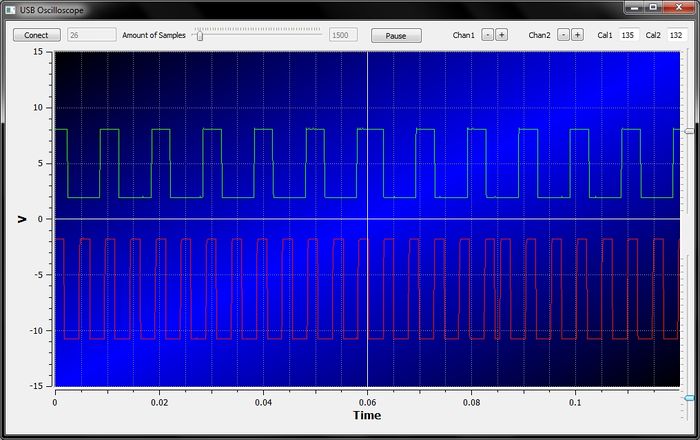Click the Conect button

point(36,35)
